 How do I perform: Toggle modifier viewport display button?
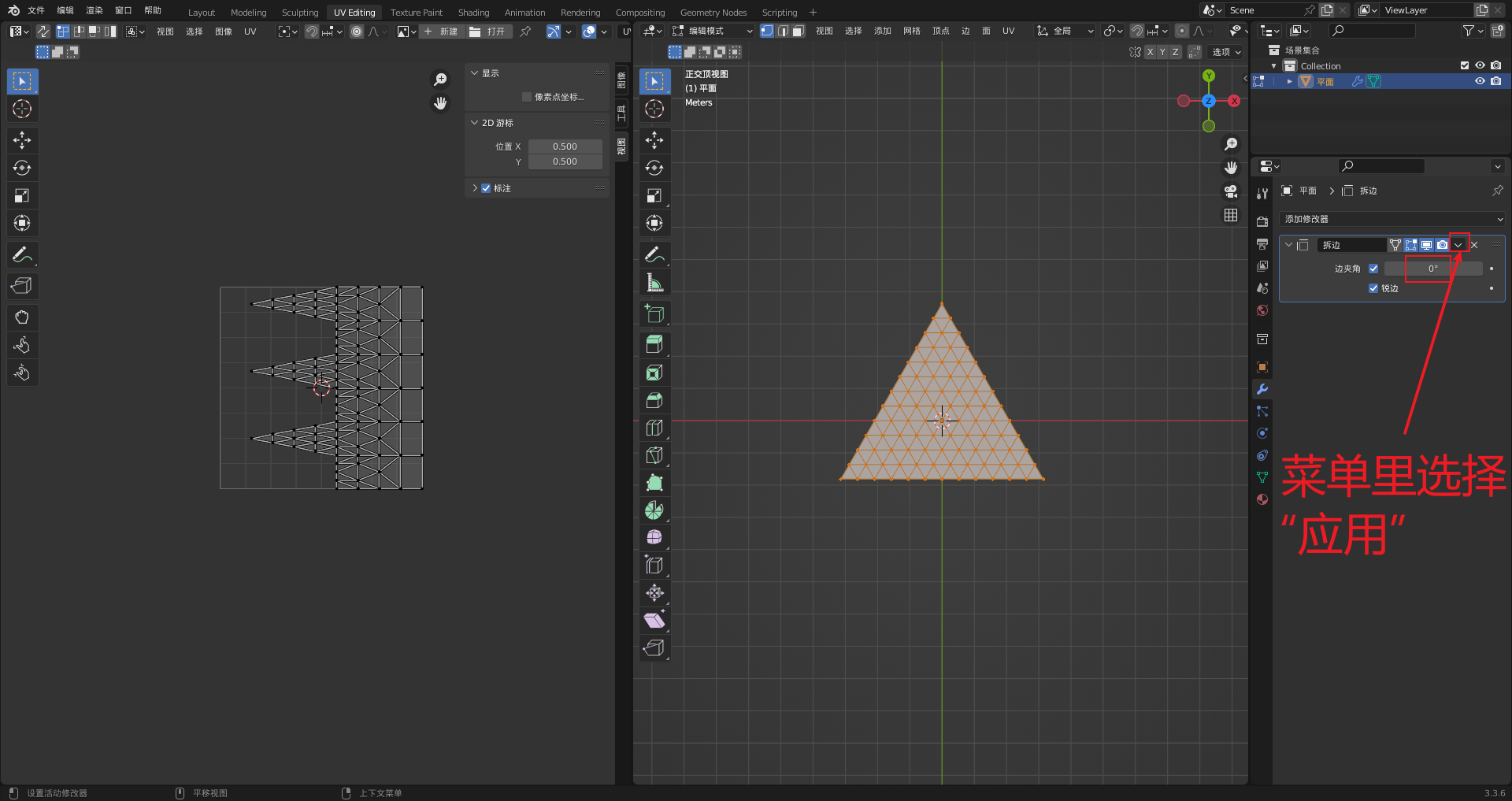[x=1426, y=245]
